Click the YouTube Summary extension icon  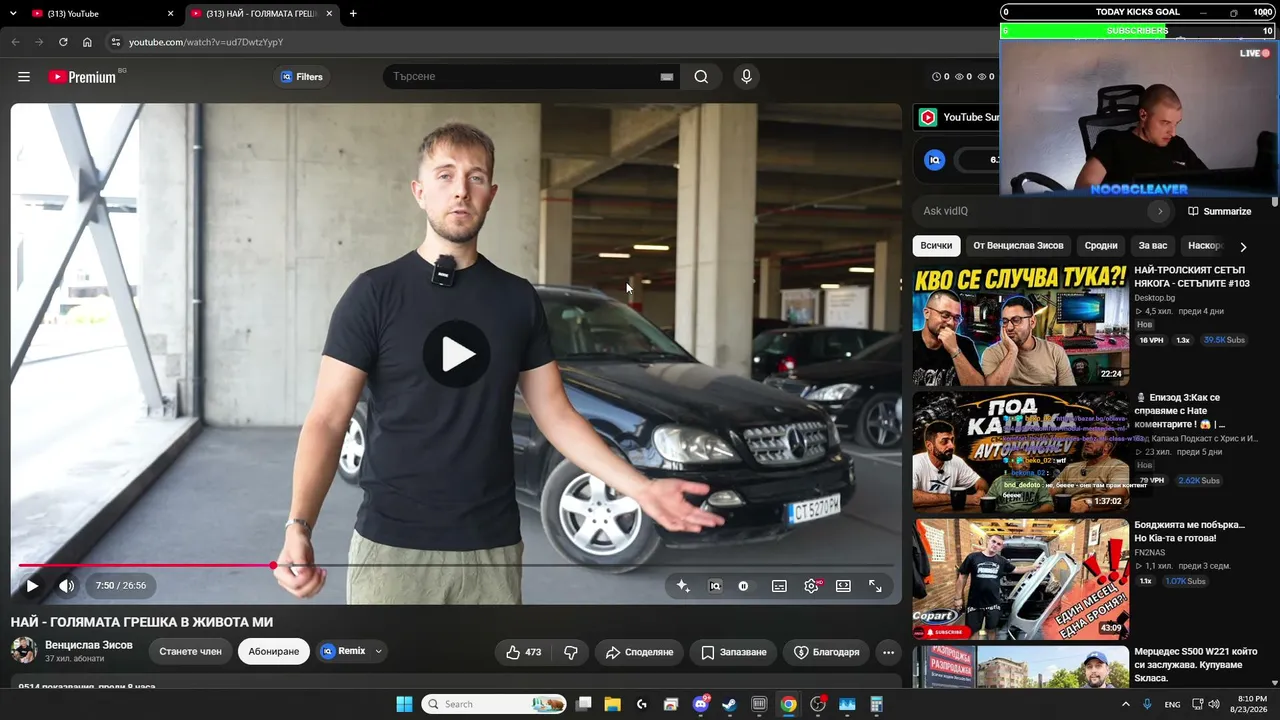point(928,117)
